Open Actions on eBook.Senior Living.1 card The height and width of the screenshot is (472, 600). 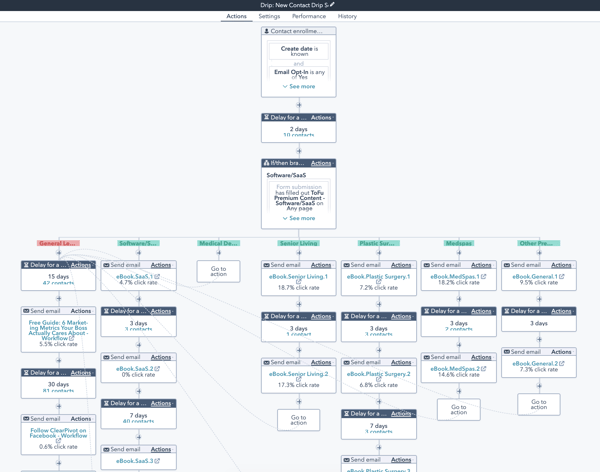(321, 265)
